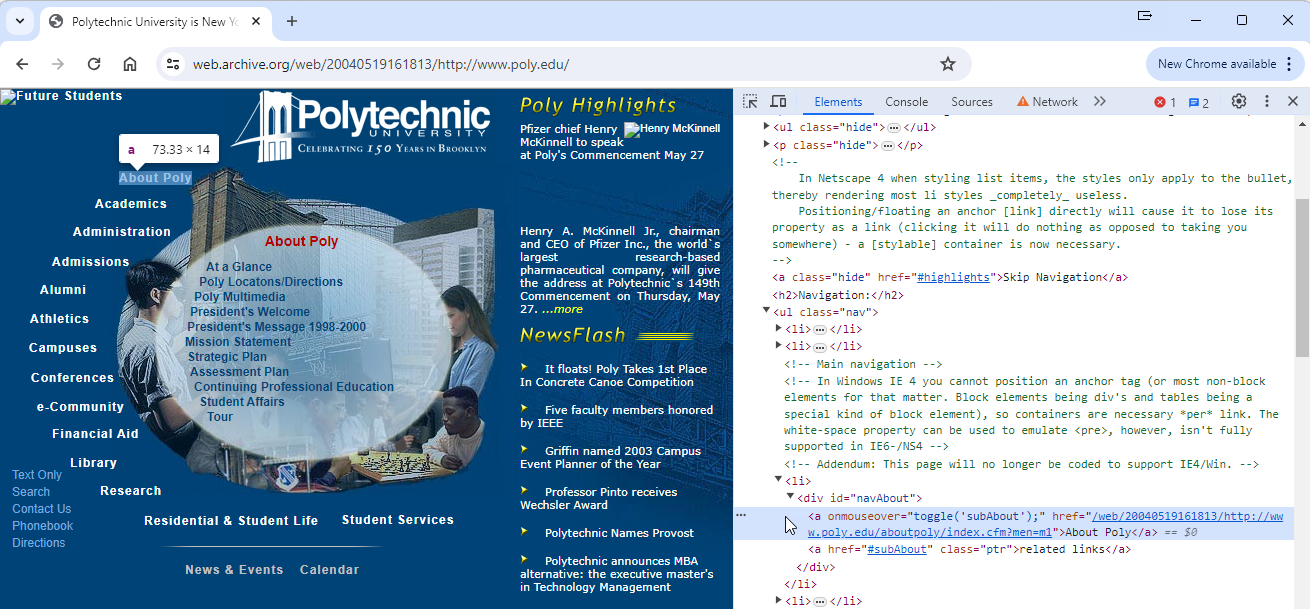The width and height of the screenshot is (1310, 609).
Task: Collapse the div id navAbout node
Action: [790, 497]
